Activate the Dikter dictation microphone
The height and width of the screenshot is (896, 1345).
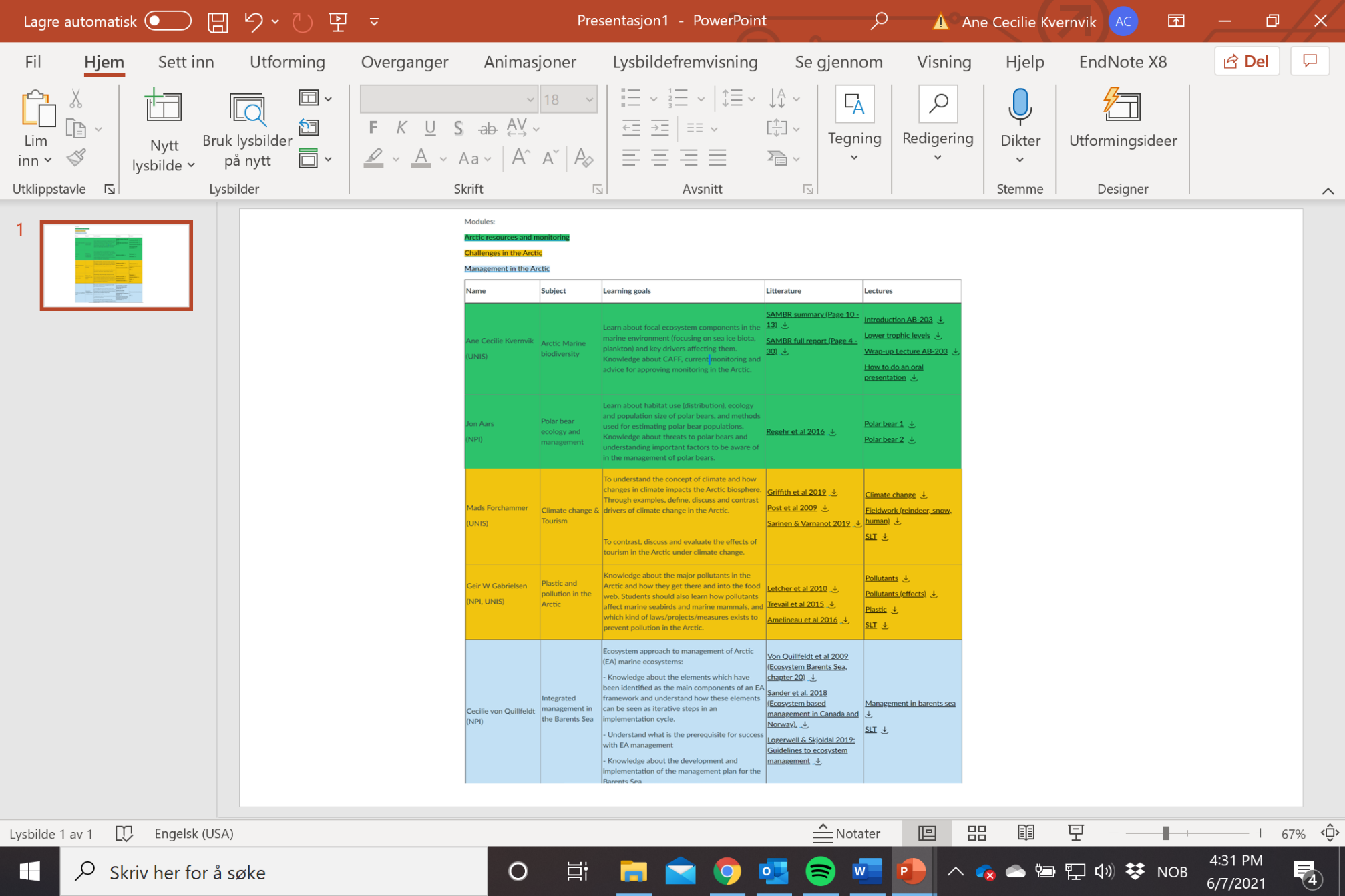(1020, 107)
